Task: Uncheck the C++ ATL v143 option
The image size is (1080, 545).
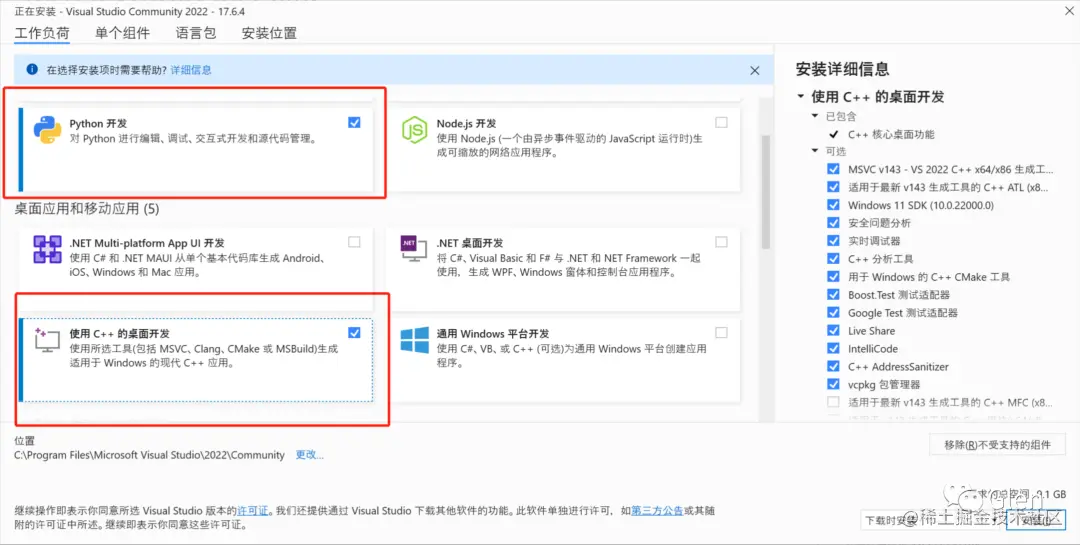Action: coord(833,187)
